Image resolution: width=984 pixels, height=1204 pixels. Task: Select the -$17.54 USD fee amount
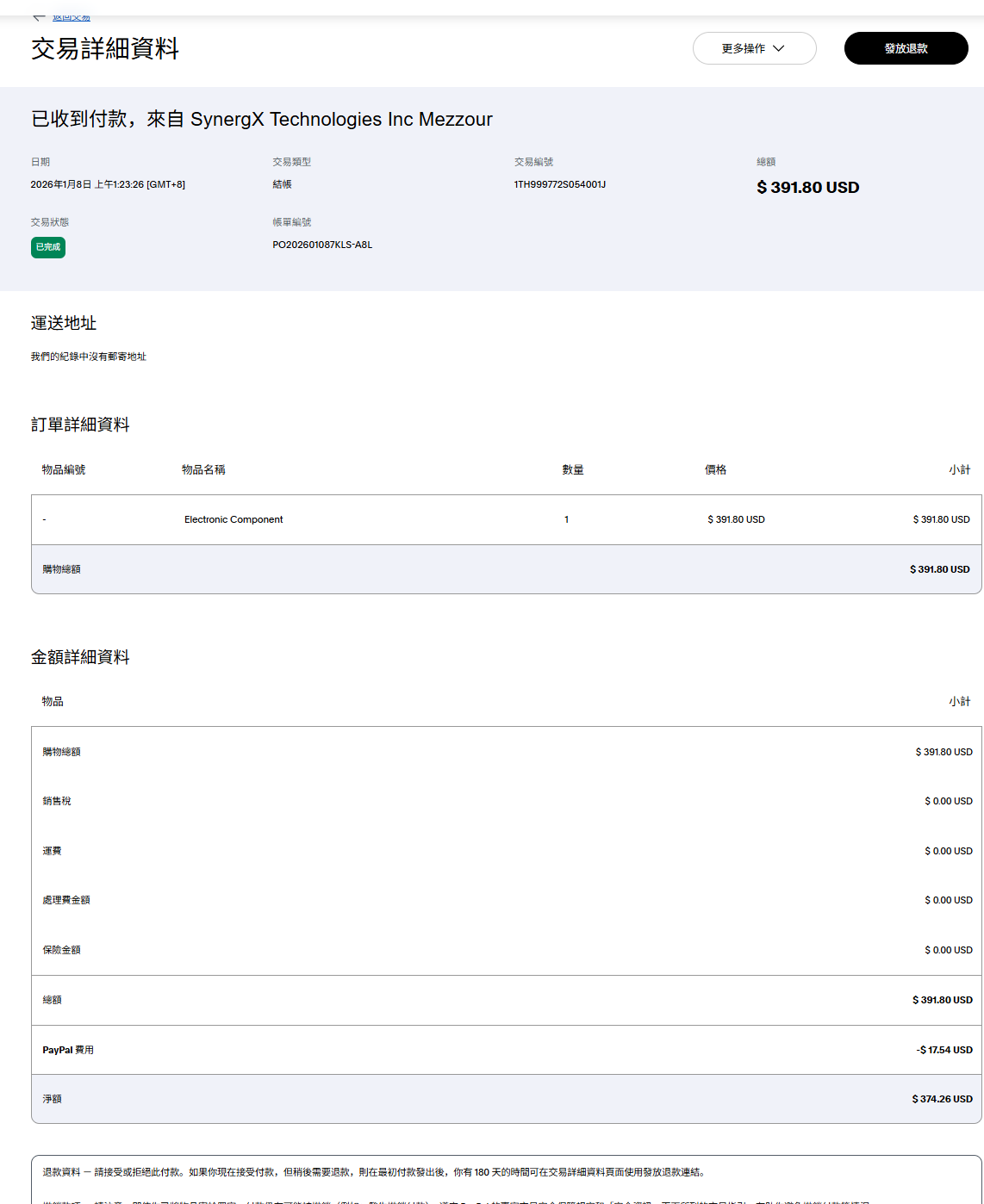coord(944,1050)
